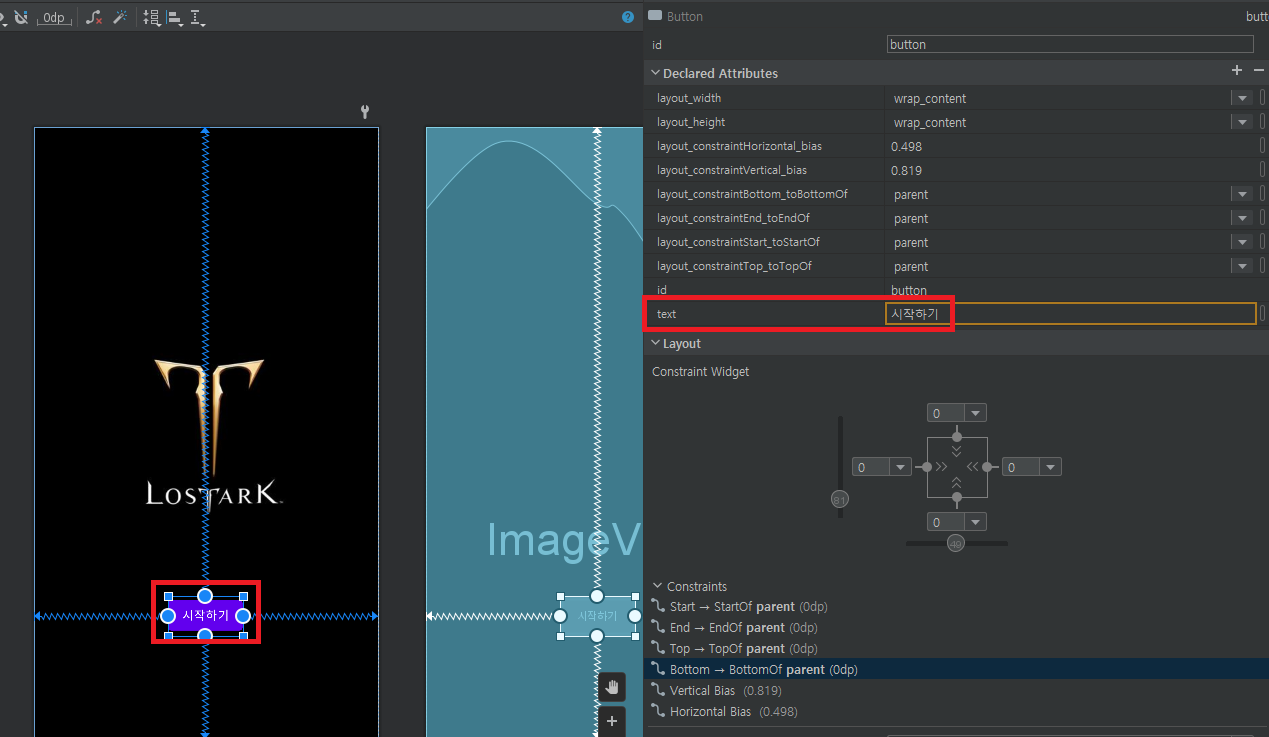The width and height of the screenshot is (1269, 737).
Task: Click the text attribute field 시작하기
Action: [1070, 314]
